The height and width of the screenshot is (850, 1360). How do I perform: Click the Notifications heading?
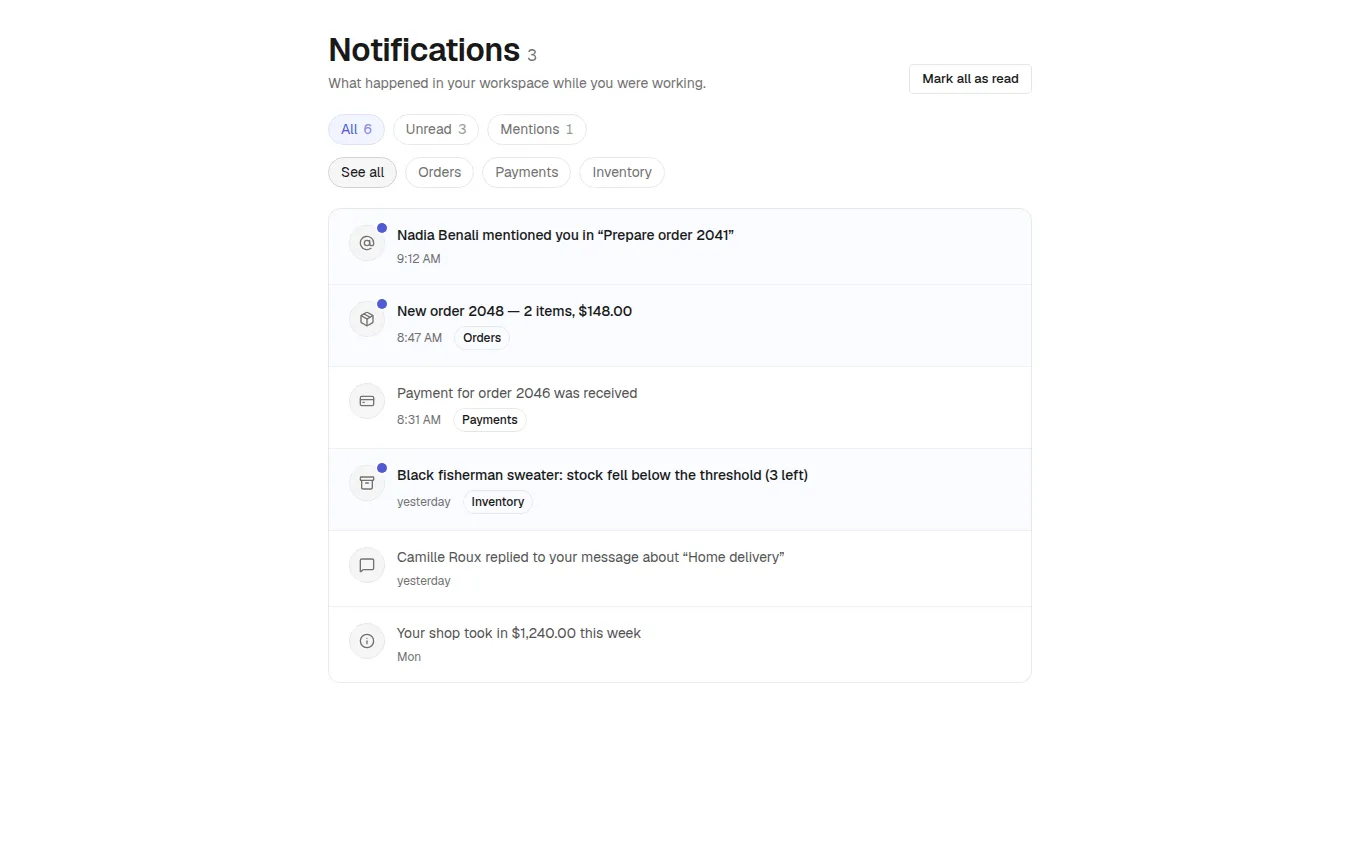tap(424, 50)
